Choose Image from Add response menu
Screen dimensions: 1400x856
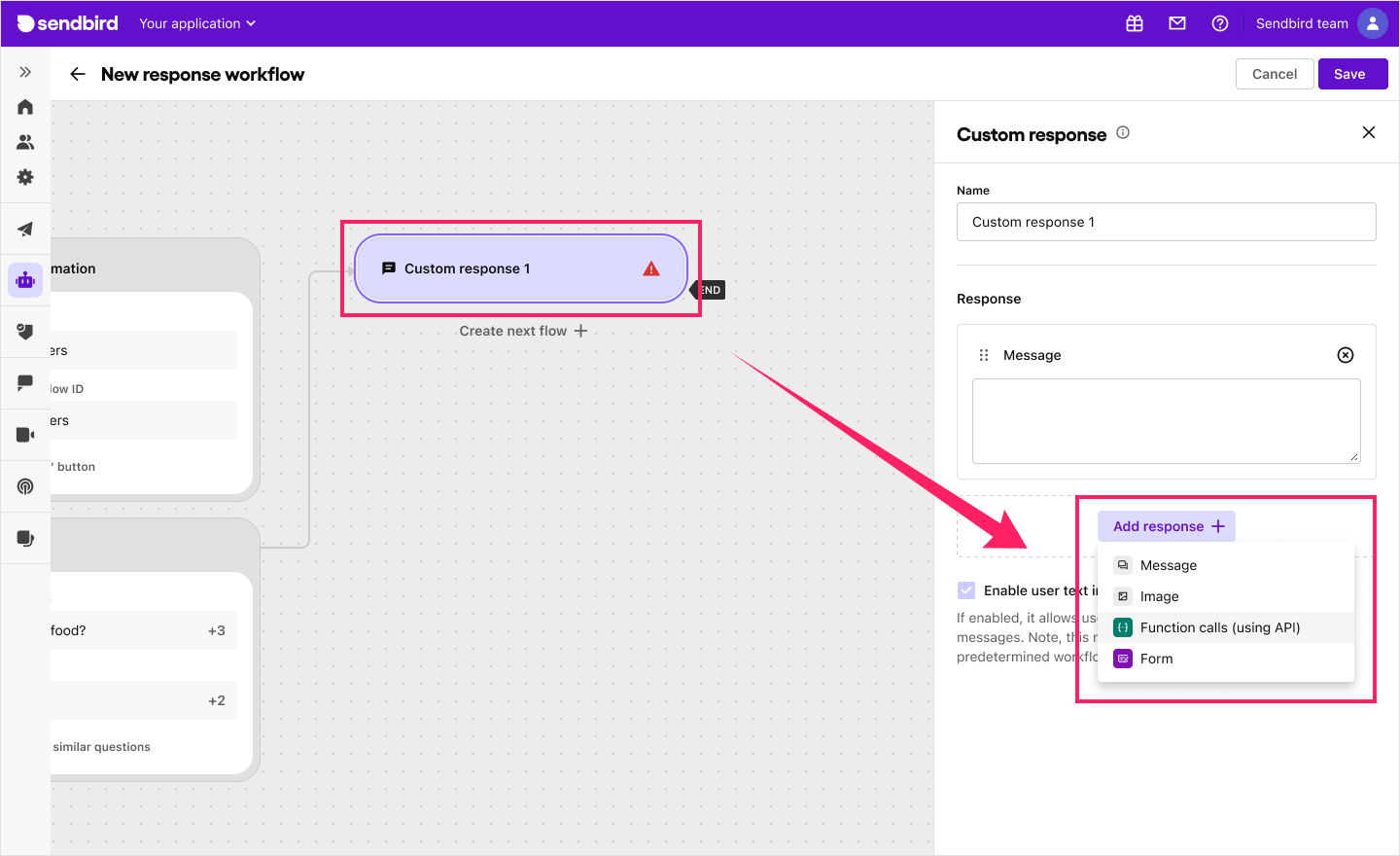point(1226,596)
